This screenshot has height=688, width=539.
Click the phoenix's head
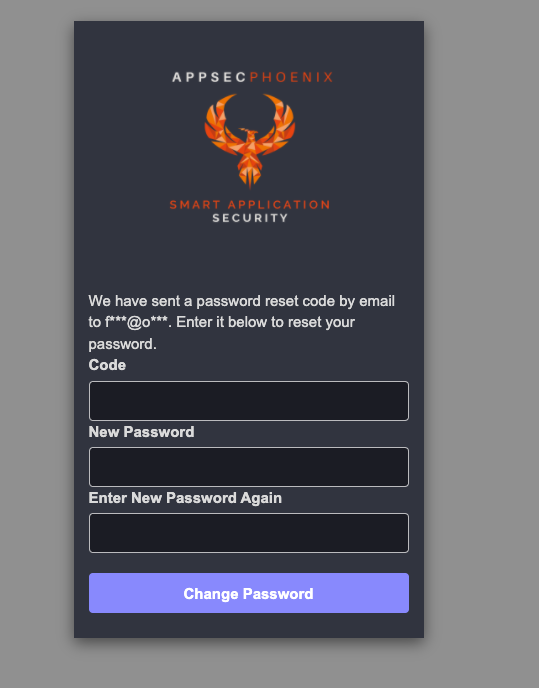(x=249, y=132)
